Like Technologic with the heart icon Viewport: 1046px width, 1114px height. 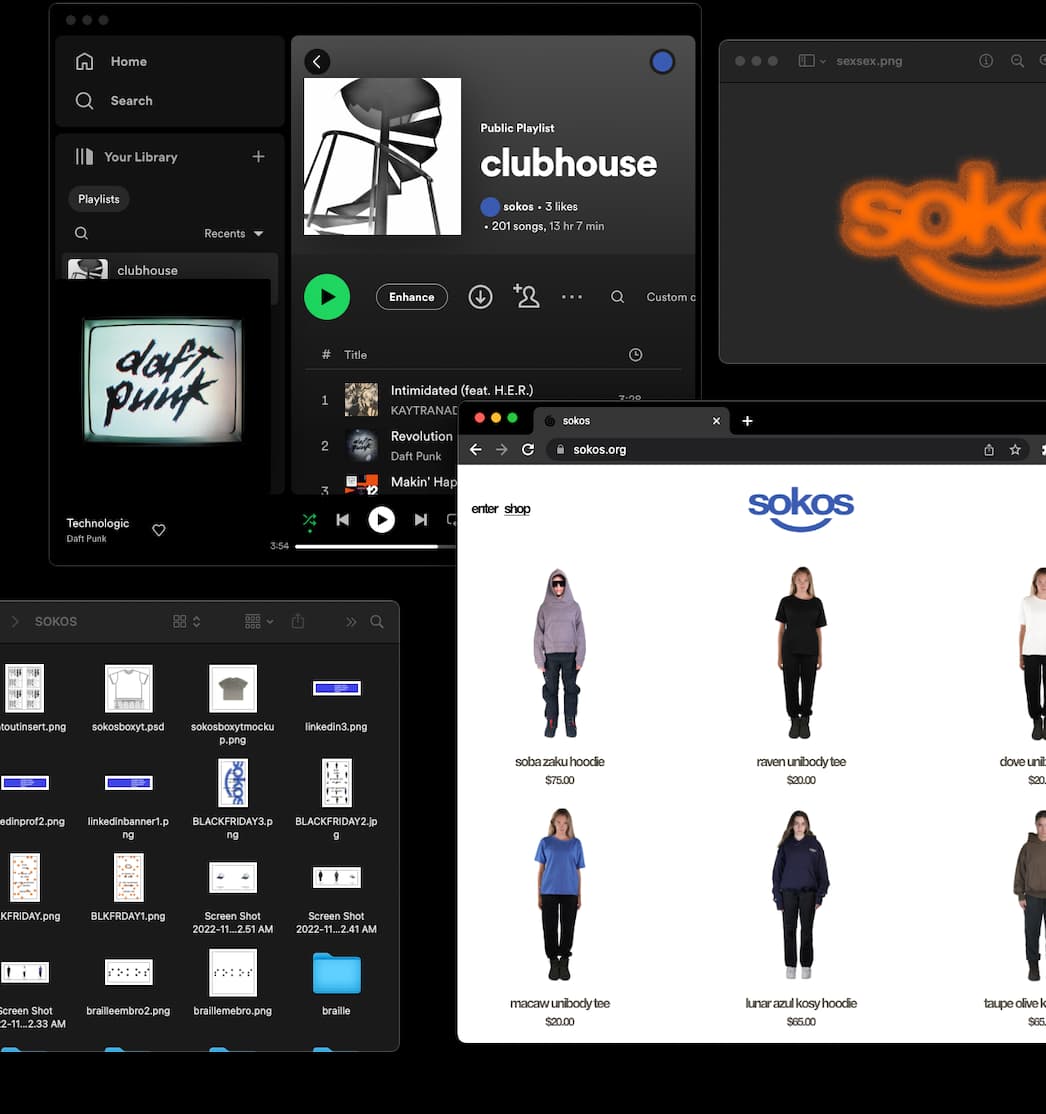coord(159,530)
